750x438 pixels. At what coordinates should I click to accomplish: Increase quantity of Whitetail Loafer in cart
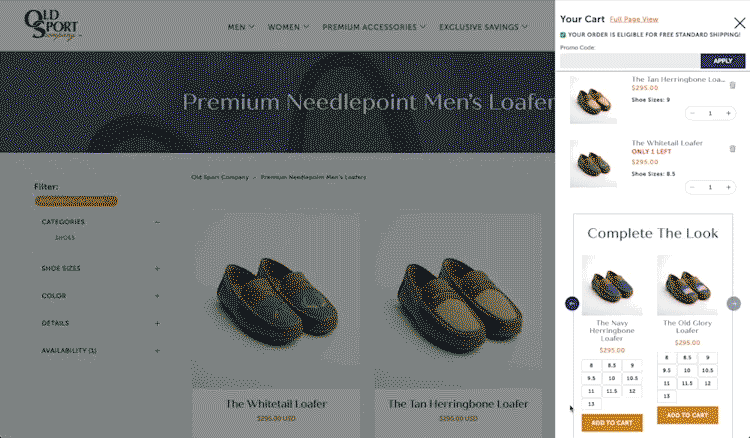[x=728, y=187]
